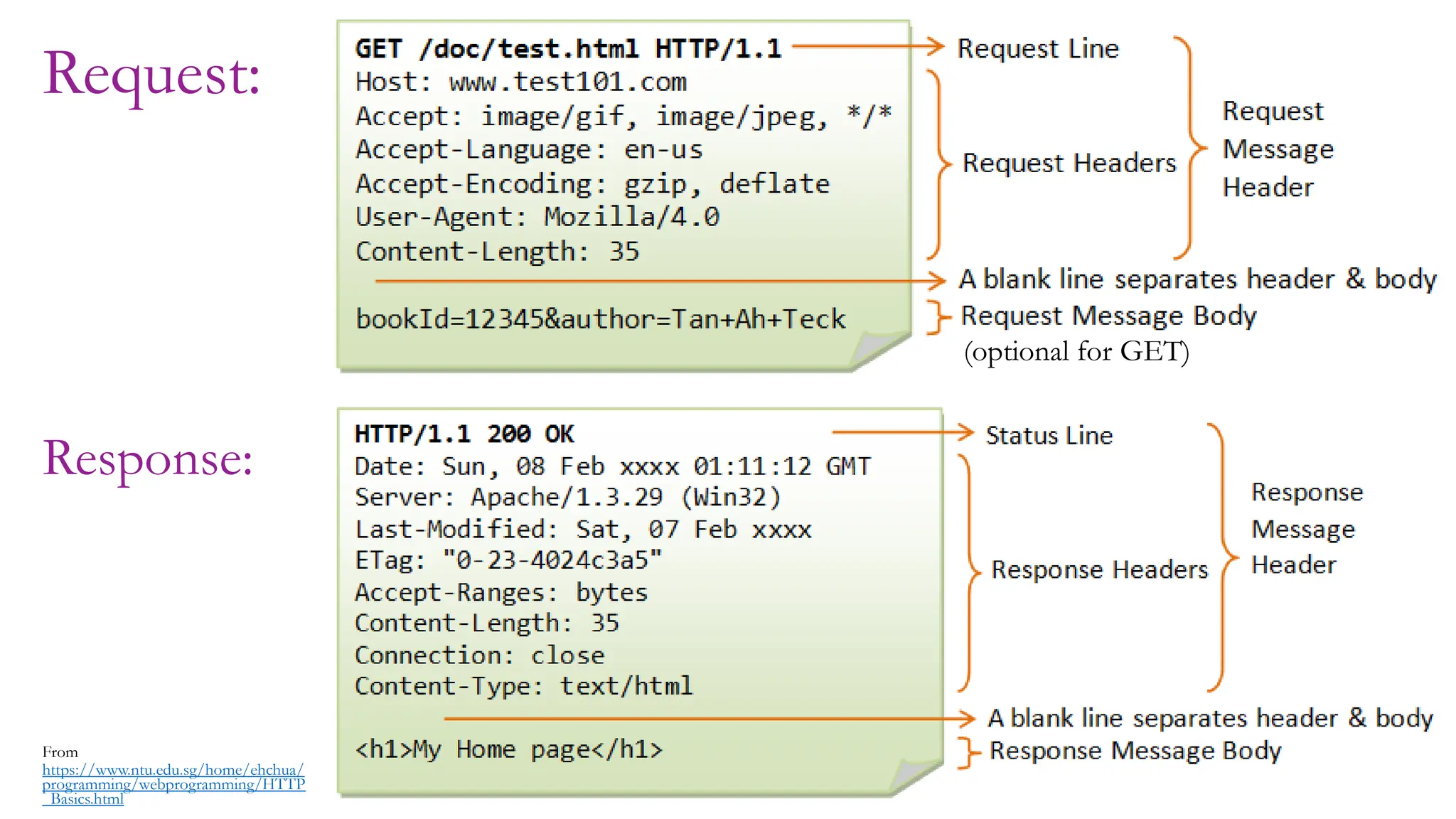1456x819 pixels.
Task: Click the ETag header line
Action: [x=508, y=560]
